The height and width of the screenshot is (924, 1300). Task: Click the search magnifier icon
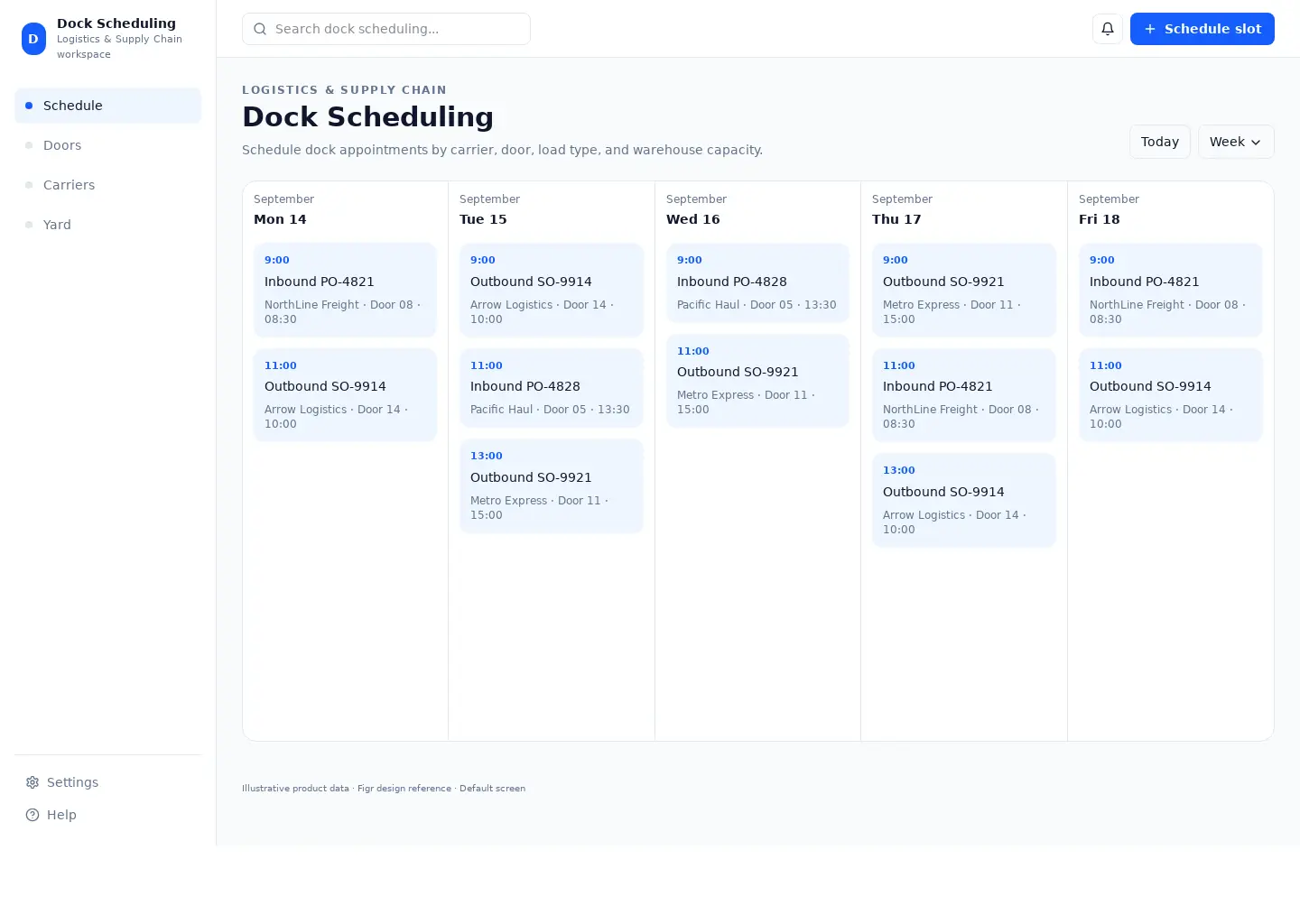tap(260, 29)
